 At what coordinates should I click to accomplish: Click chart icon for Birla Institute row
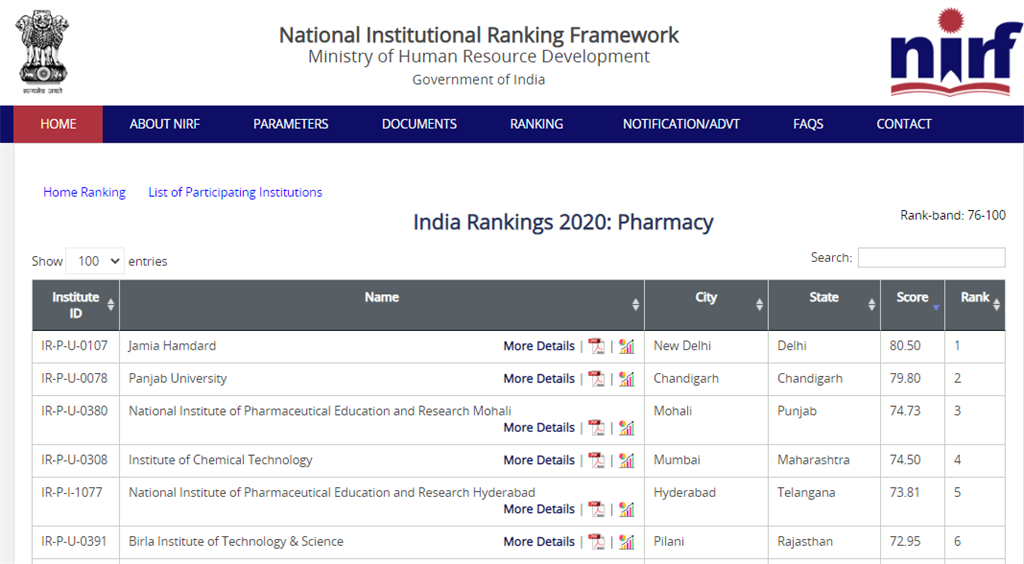click(x=627, y=542)
